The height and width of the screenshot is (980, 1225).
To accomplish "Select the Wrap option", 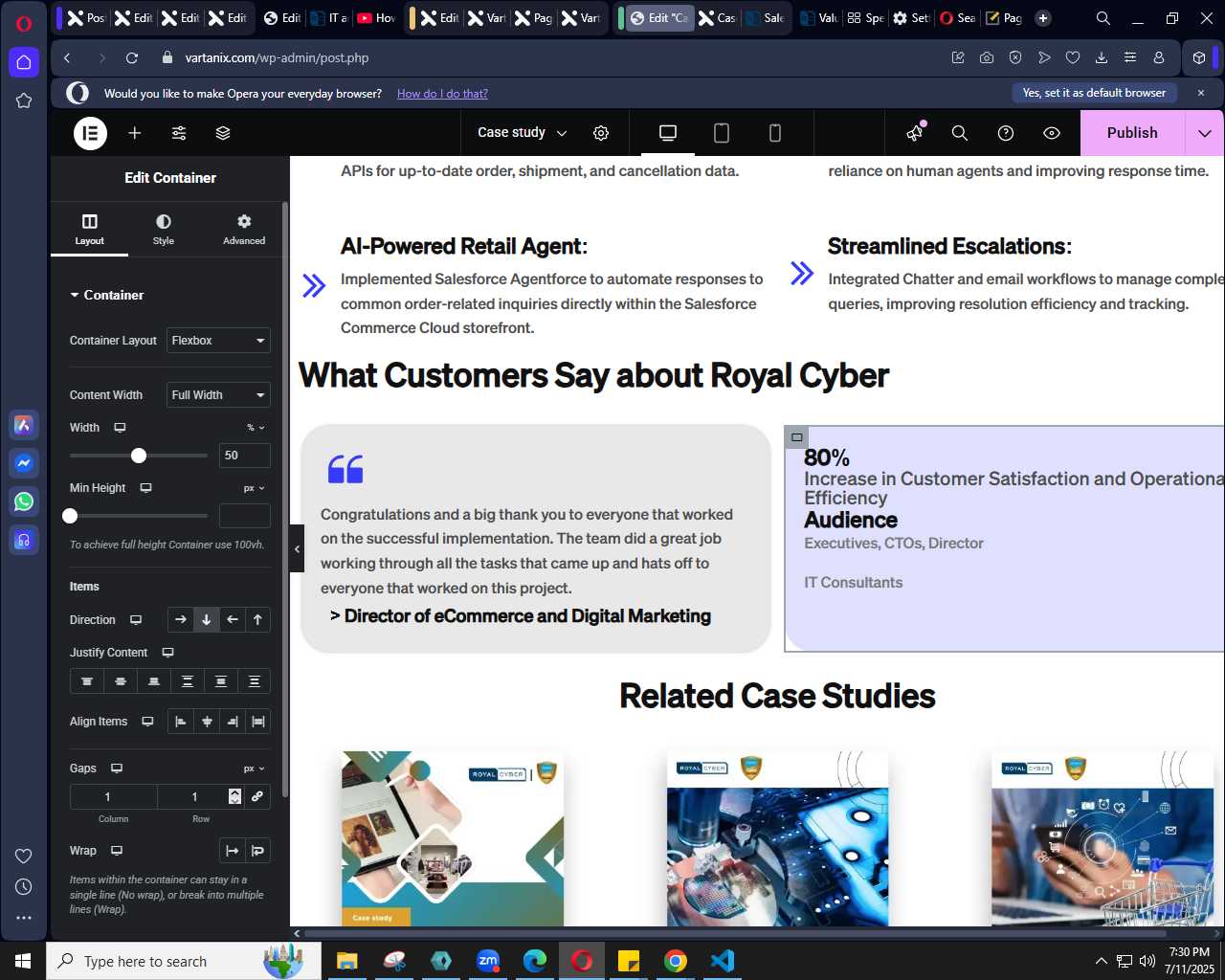I will coord(257,851).
